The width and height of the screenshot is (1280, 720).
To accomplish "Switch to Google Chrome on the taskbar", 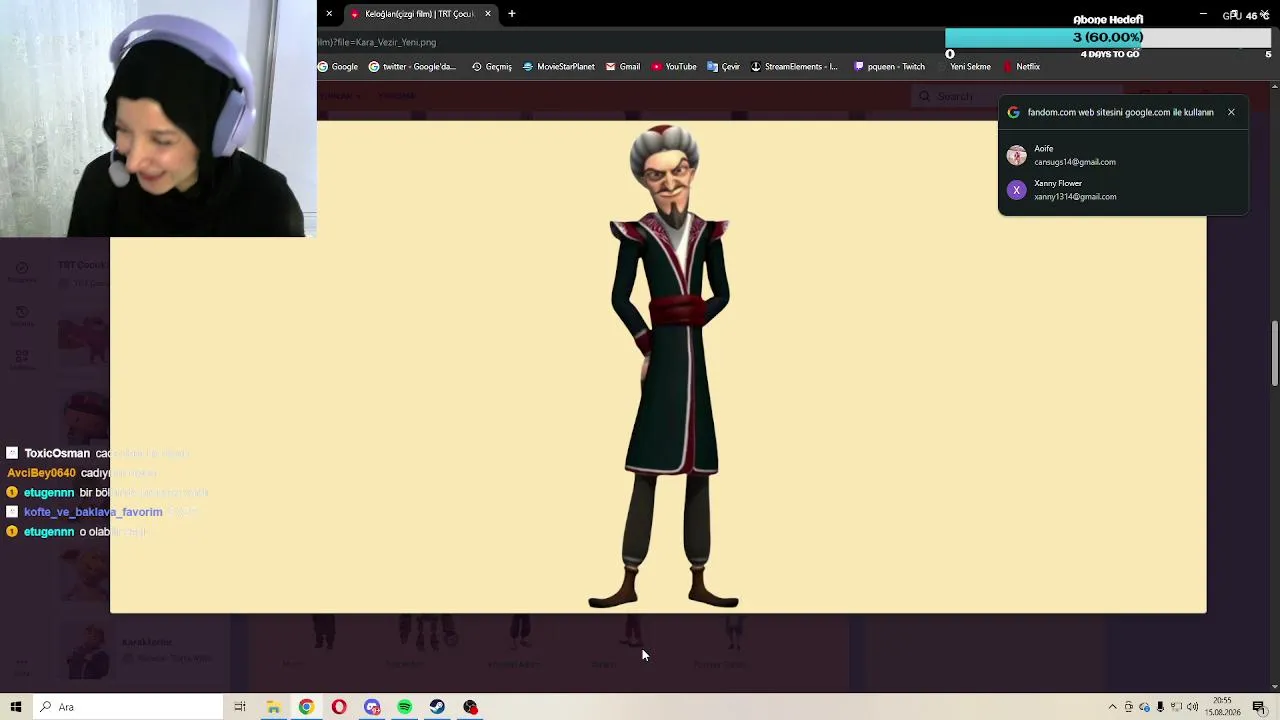I will point(306,707).
